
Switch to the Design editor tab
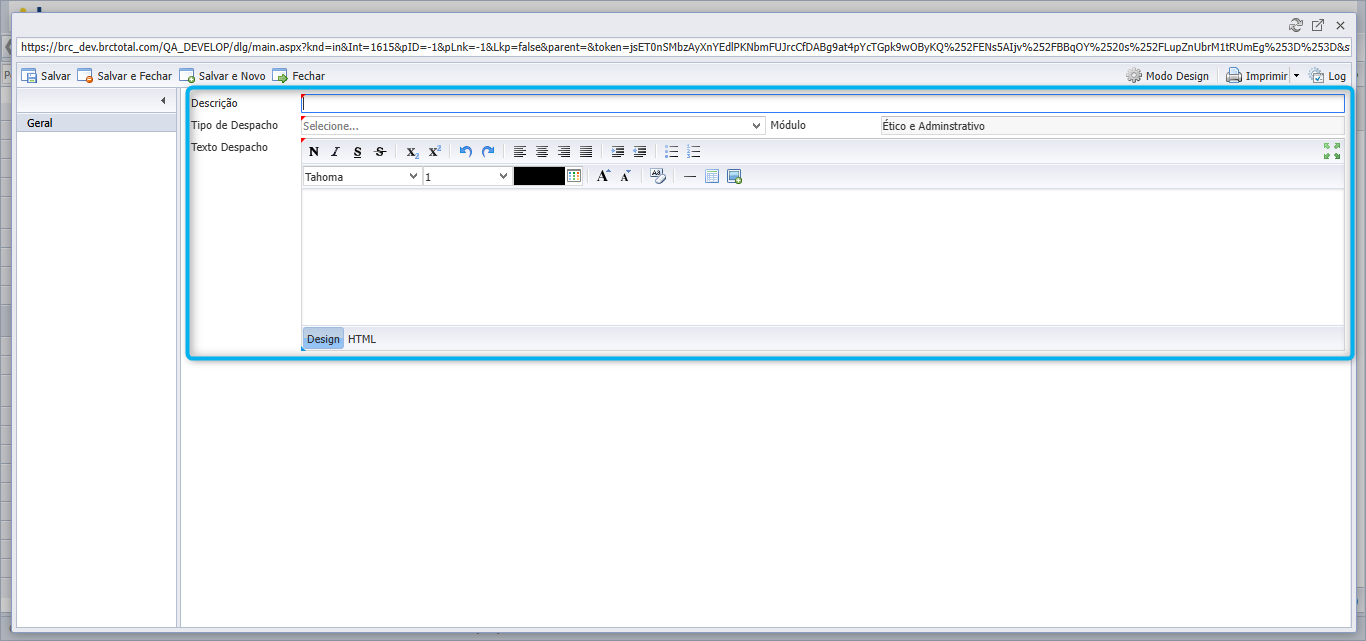tap(323, 339)
